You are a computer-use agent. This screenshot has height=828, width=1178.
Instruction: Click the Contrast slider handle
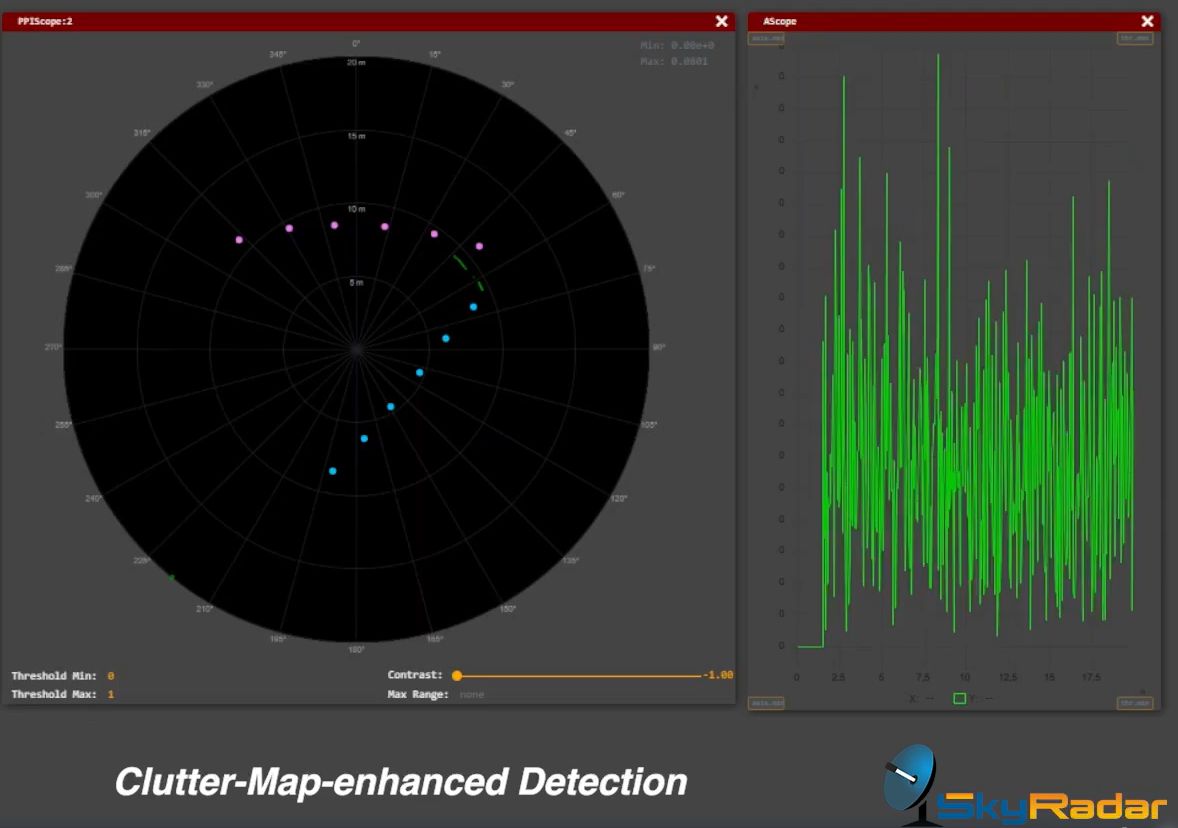pyautogui.click(x=457, y=676)
